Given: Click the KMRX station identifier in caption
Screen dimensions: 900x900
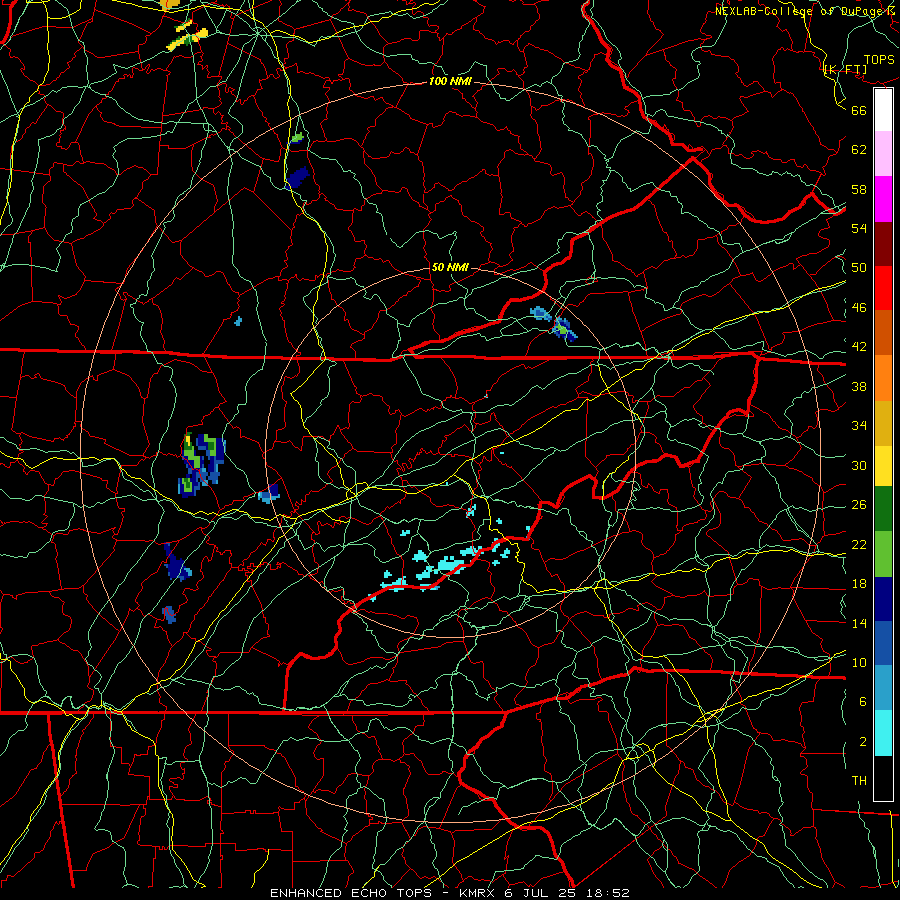Looking at the screenshot, I should tap(476, 893).
